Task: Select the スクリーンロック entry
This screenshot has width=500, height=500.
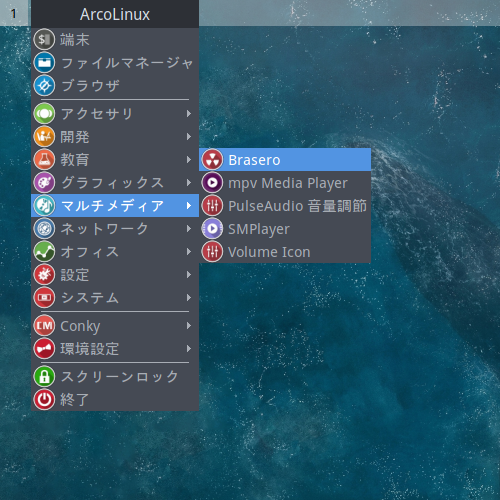Action: click(115, 376)
